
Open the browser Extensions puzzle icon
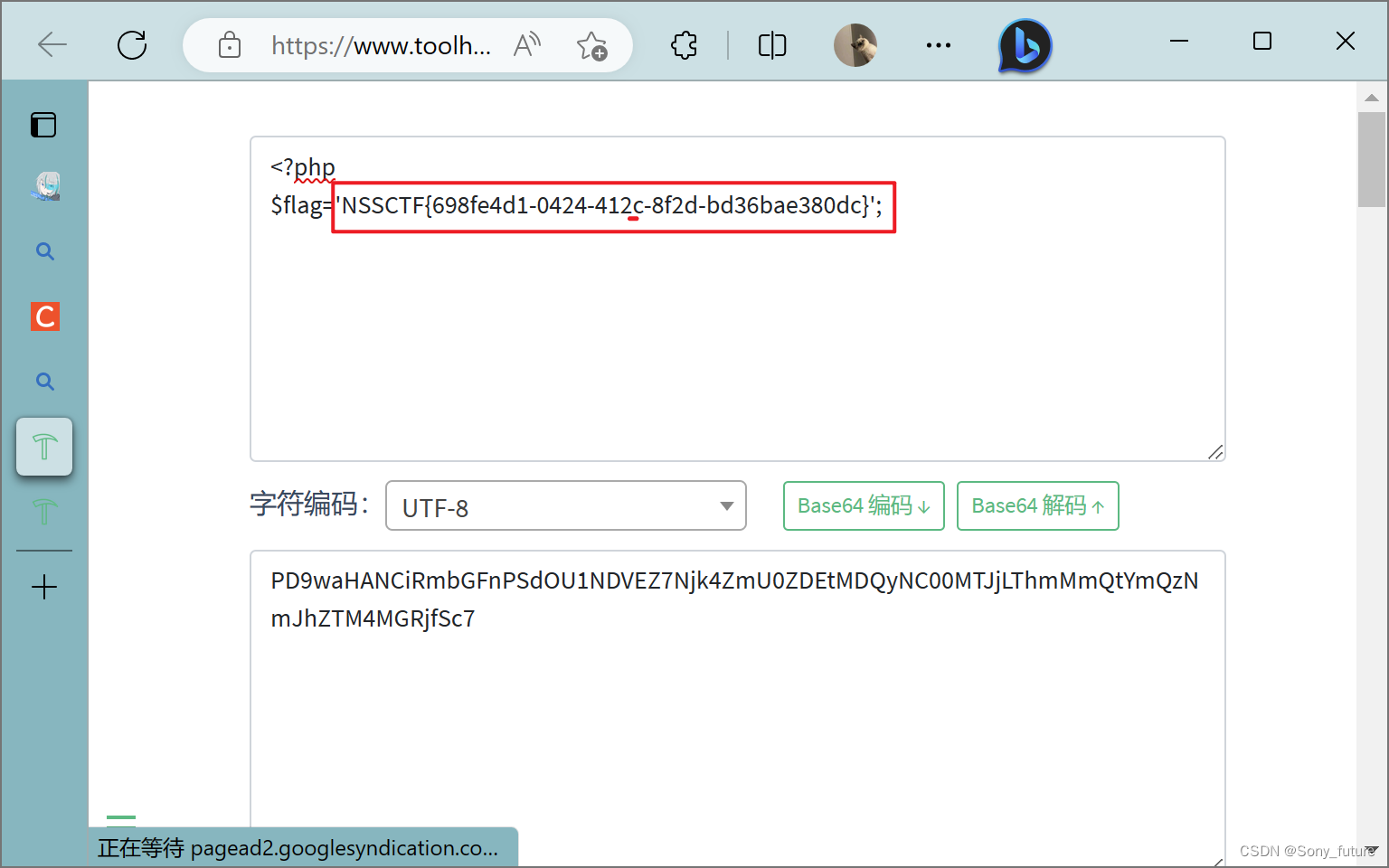click(x=684, y=44)
